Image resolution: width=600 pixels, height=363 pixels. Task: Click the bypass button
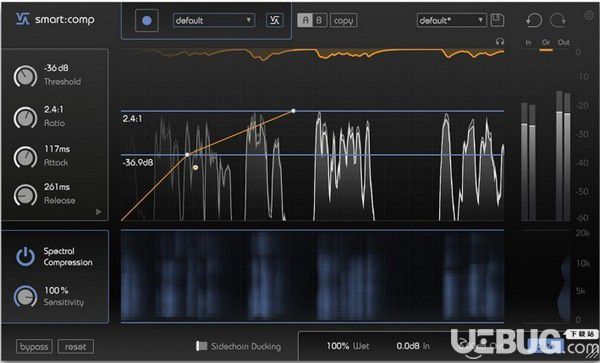click(34, 347)
